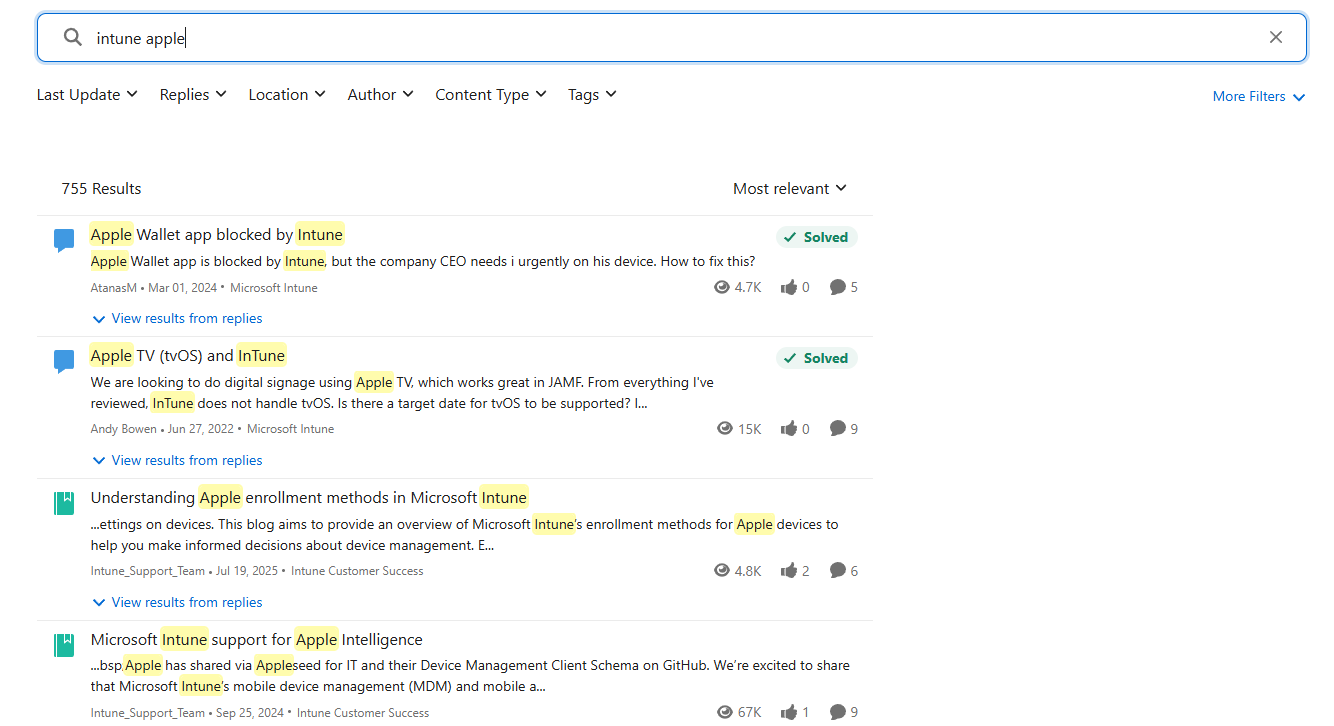This screenshot has width=1334, height=726.
Task: Click blog icon beside Understanding Apple enrollment
Action: [x=64, y=503]
